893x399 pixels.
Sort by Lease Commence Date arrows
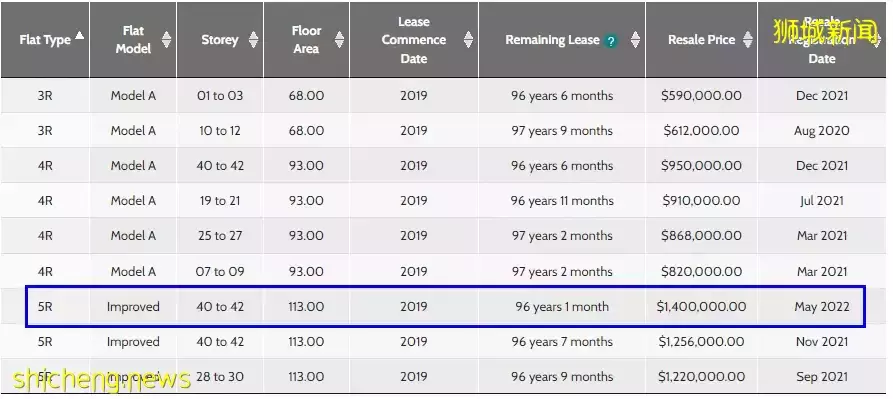[x=468, y=39]
